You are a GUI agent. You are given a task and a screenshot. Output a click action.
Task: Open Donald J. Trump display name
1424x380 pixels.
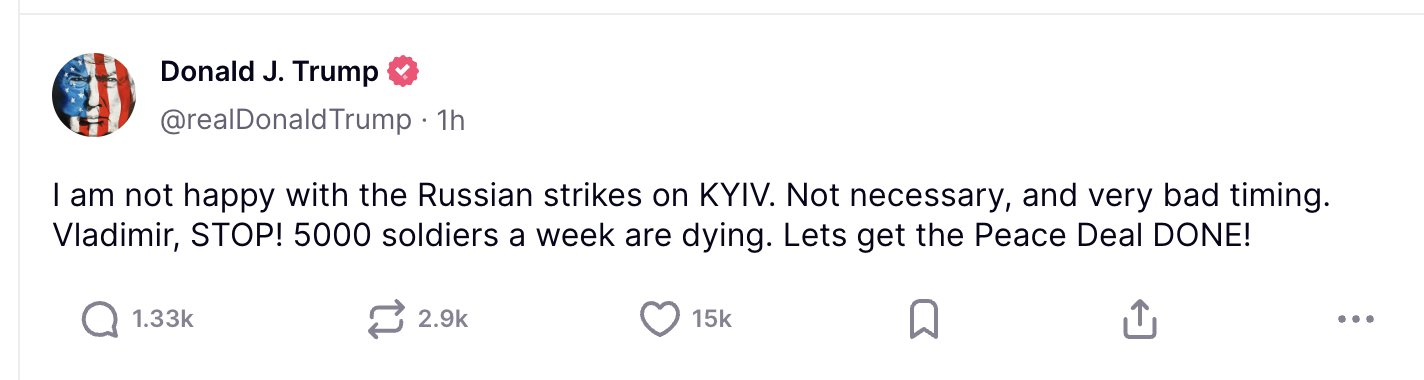pyautogui.click(x=269, y=72)
